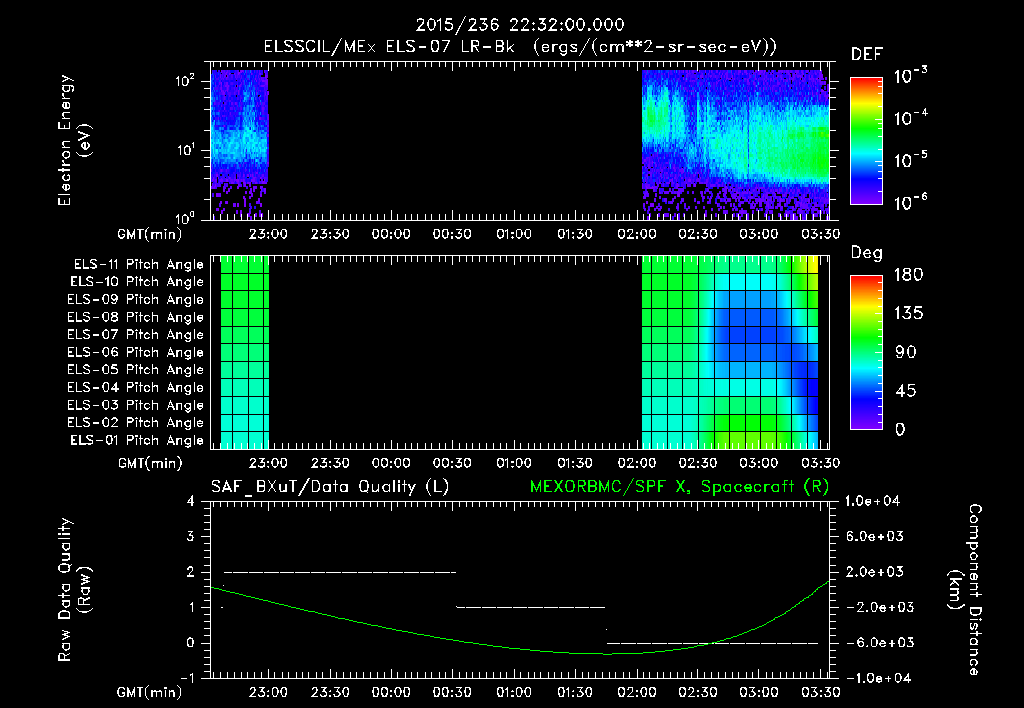Click the white data quality line at level 2
Viewport: 1024px width, 708px height.
(x=340, y=572)
